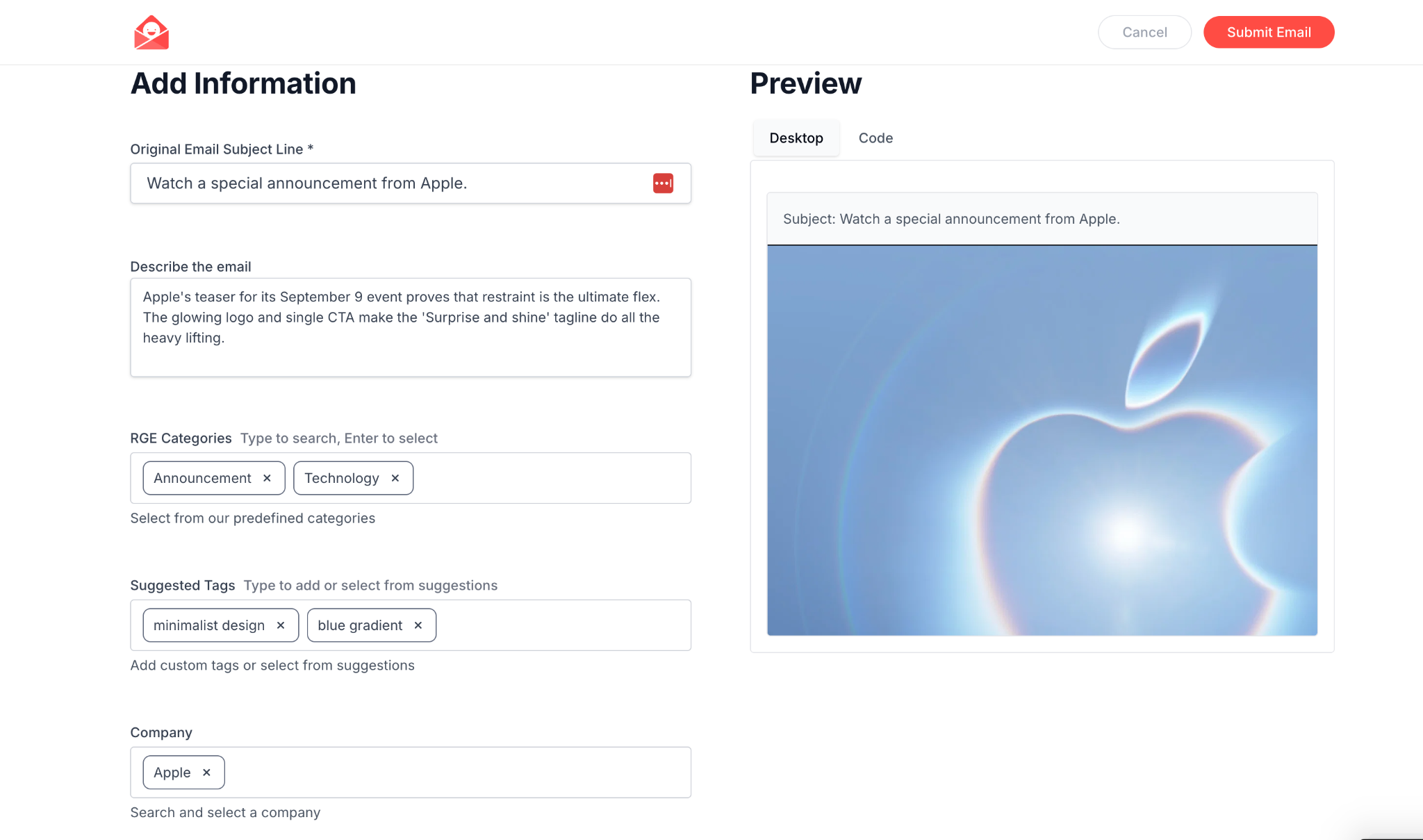The width and height of the screenshot is (1423, 840).
Task: Switch to the Code preview tab
Action: coord(875,138)
